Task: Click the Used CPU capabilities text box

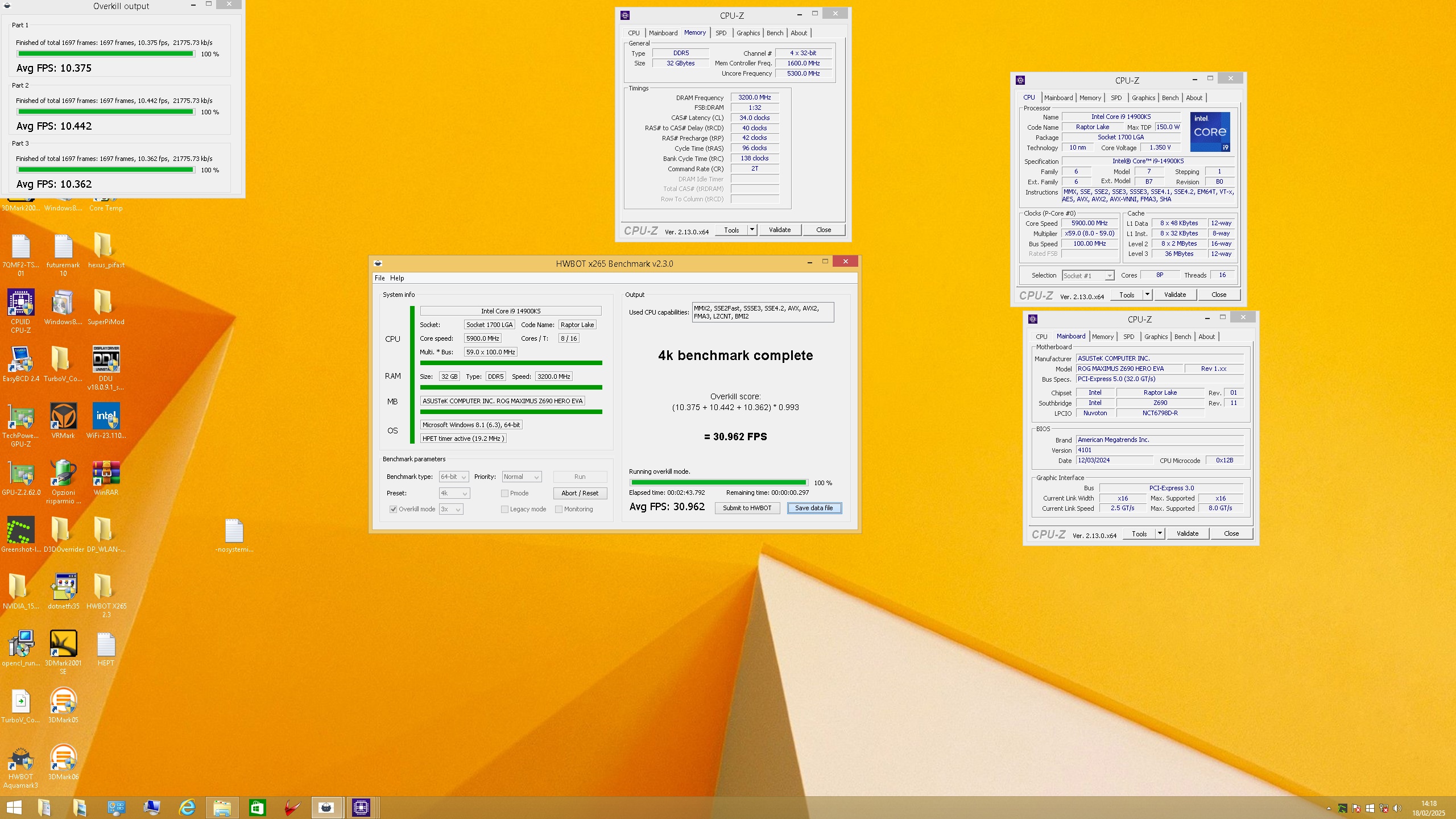Action: click(x=763, y=312)
